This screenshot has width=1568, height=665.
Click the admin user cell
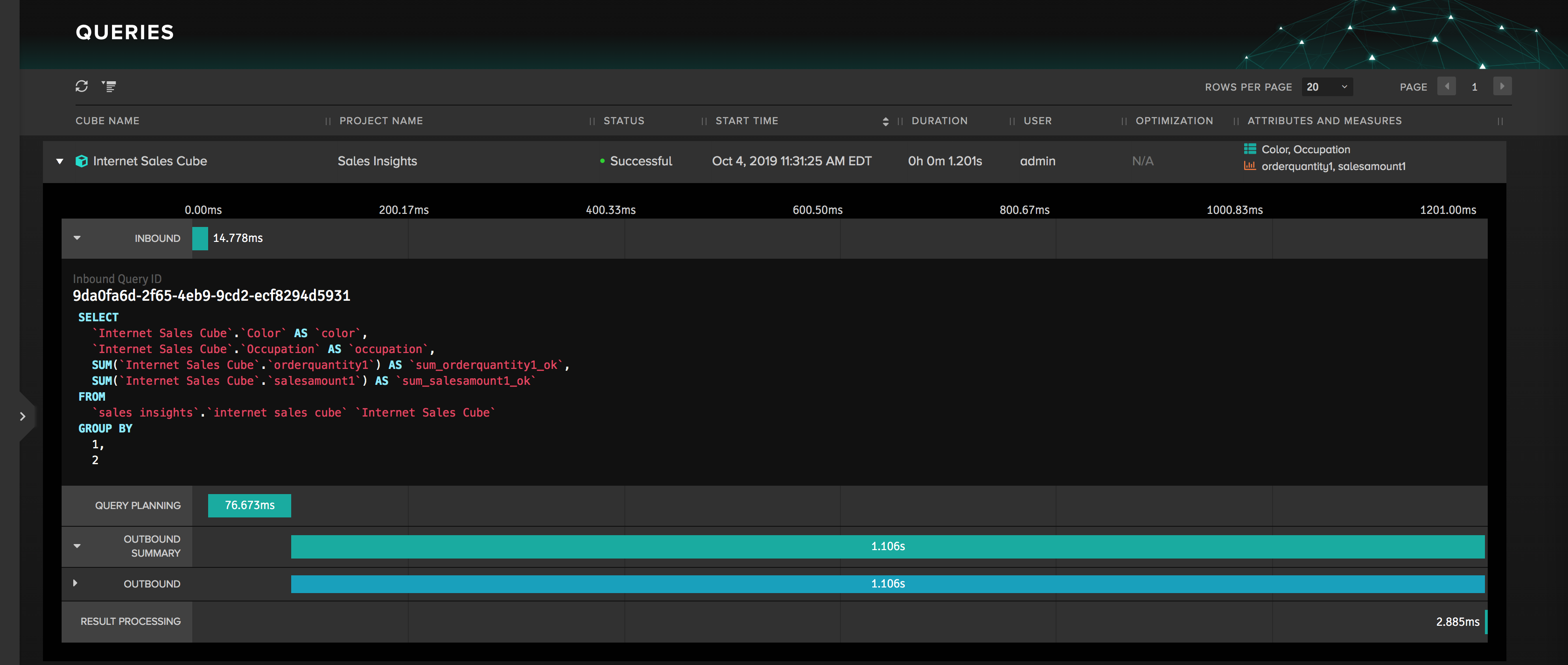coord(1038,162)
